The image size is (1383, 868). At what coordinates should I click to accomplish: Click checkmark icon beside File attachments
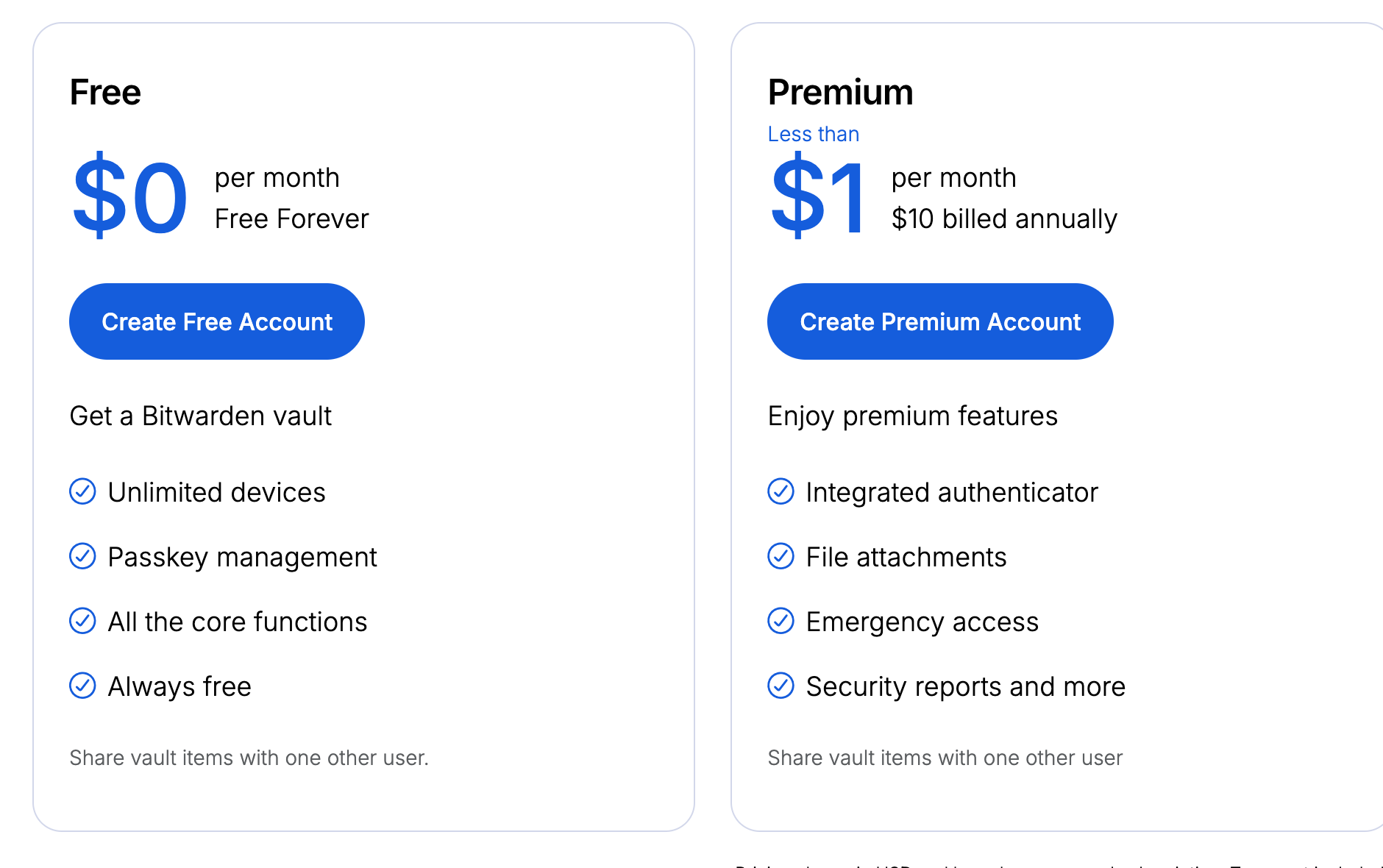781,556
